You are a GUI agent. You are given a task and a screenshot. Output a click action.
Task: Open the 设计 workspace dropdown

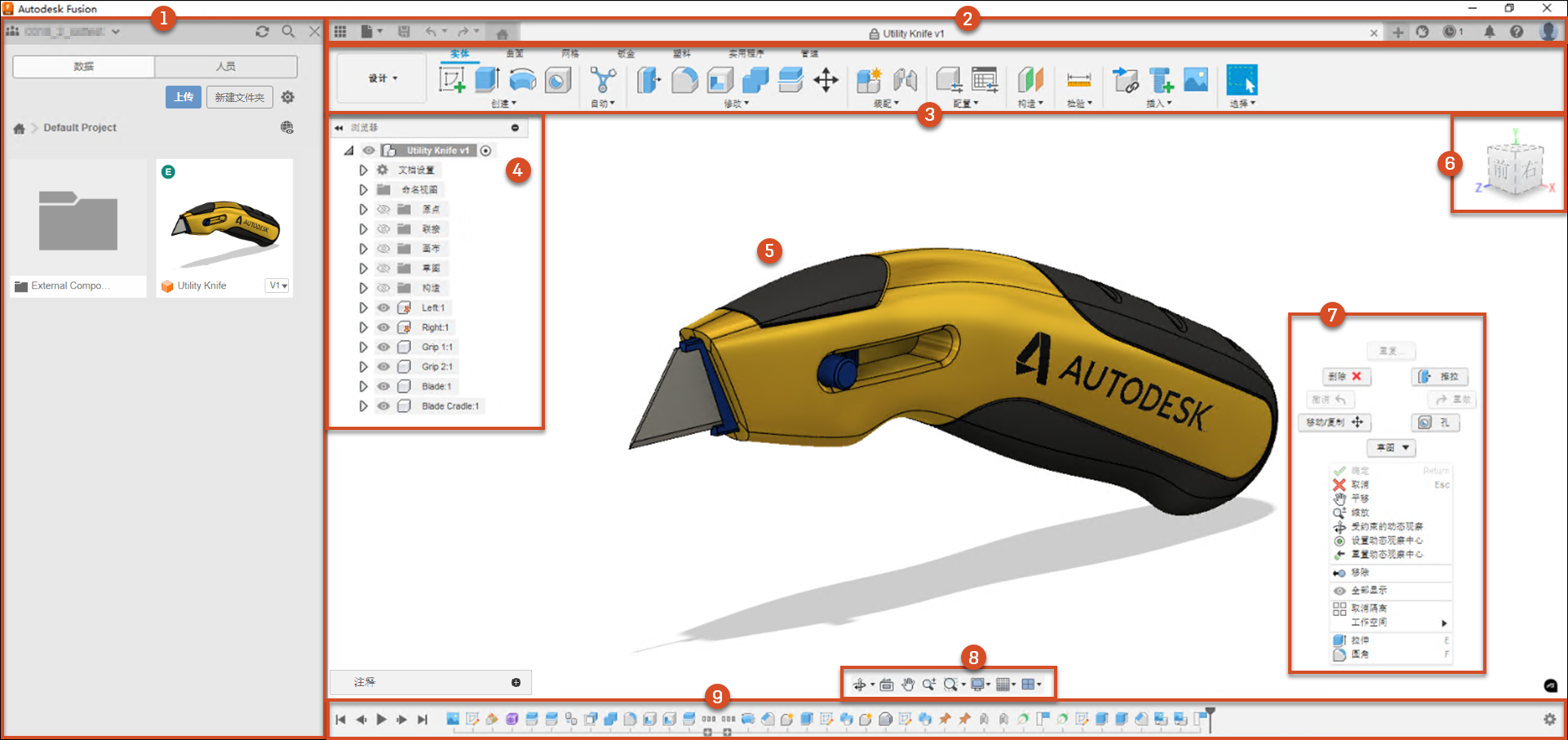[382, 78]
